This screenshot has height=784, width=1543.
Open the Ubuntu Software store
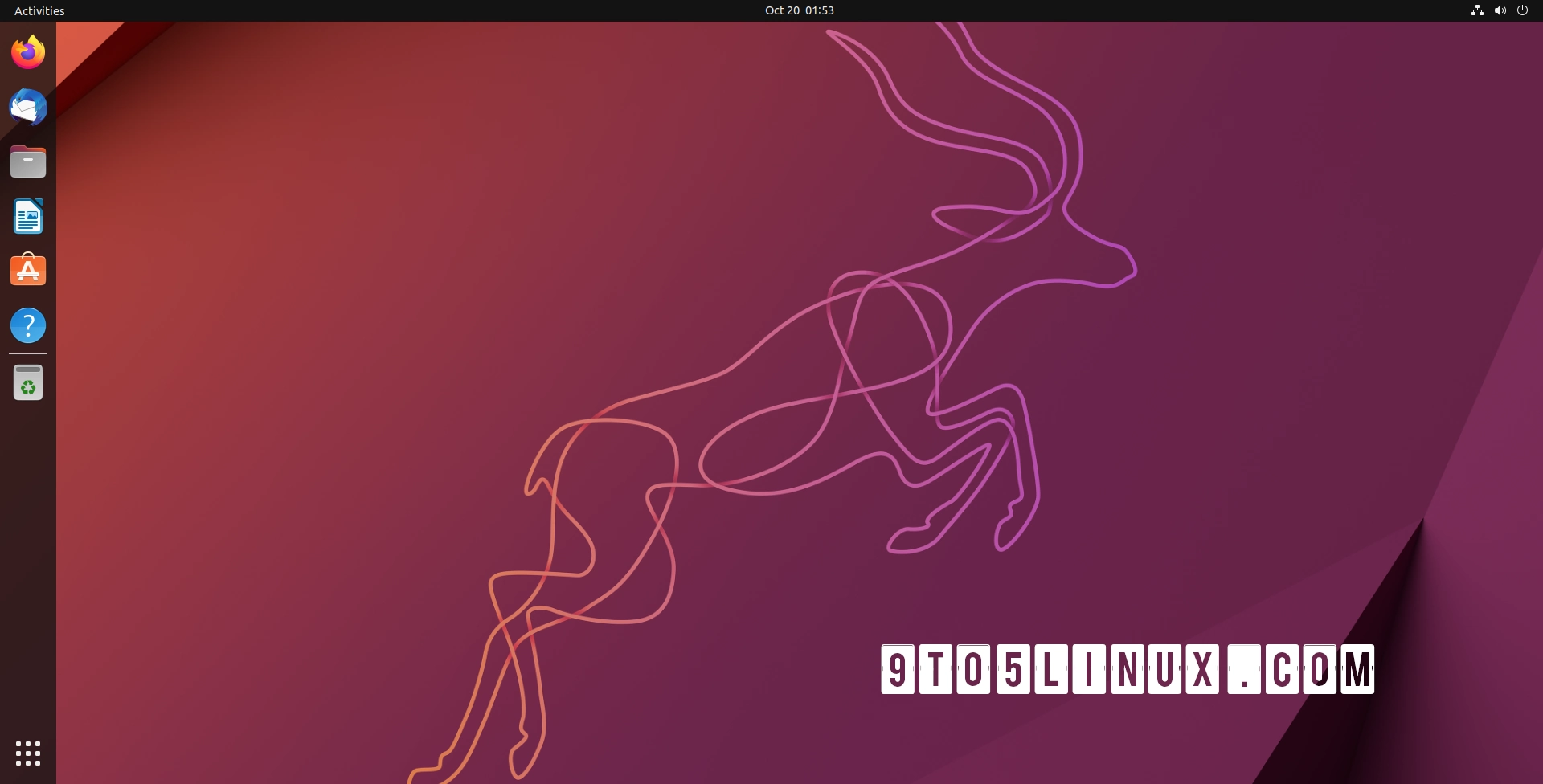(x=27, y=270)
